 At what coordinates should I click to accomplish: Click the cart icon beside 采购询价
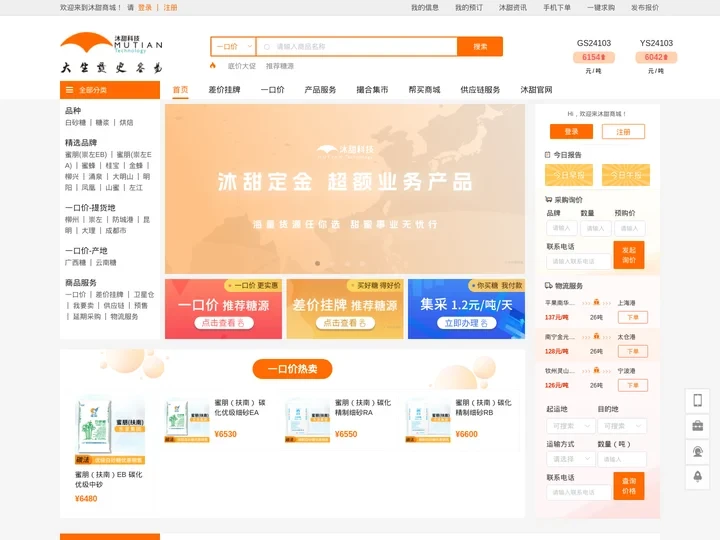(x=548, y=199)
